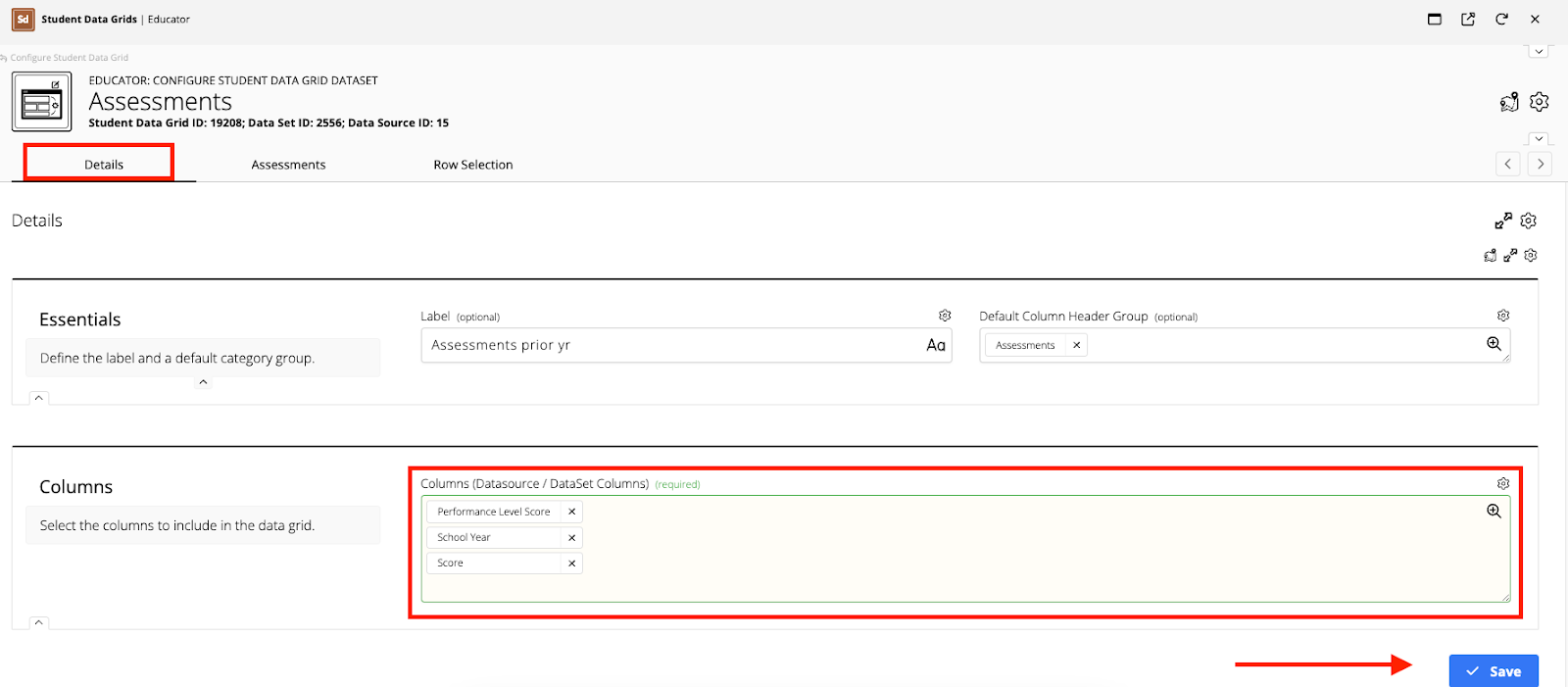Open settings gear for Columns field

point(1503,483)
